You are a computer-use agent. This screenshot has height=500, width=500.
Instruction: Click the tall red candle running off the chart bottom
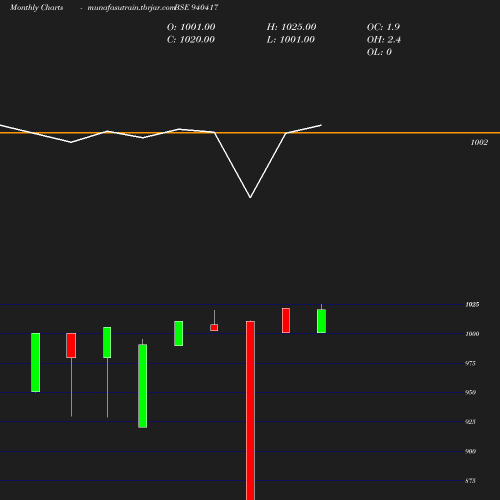click(250, 410)
